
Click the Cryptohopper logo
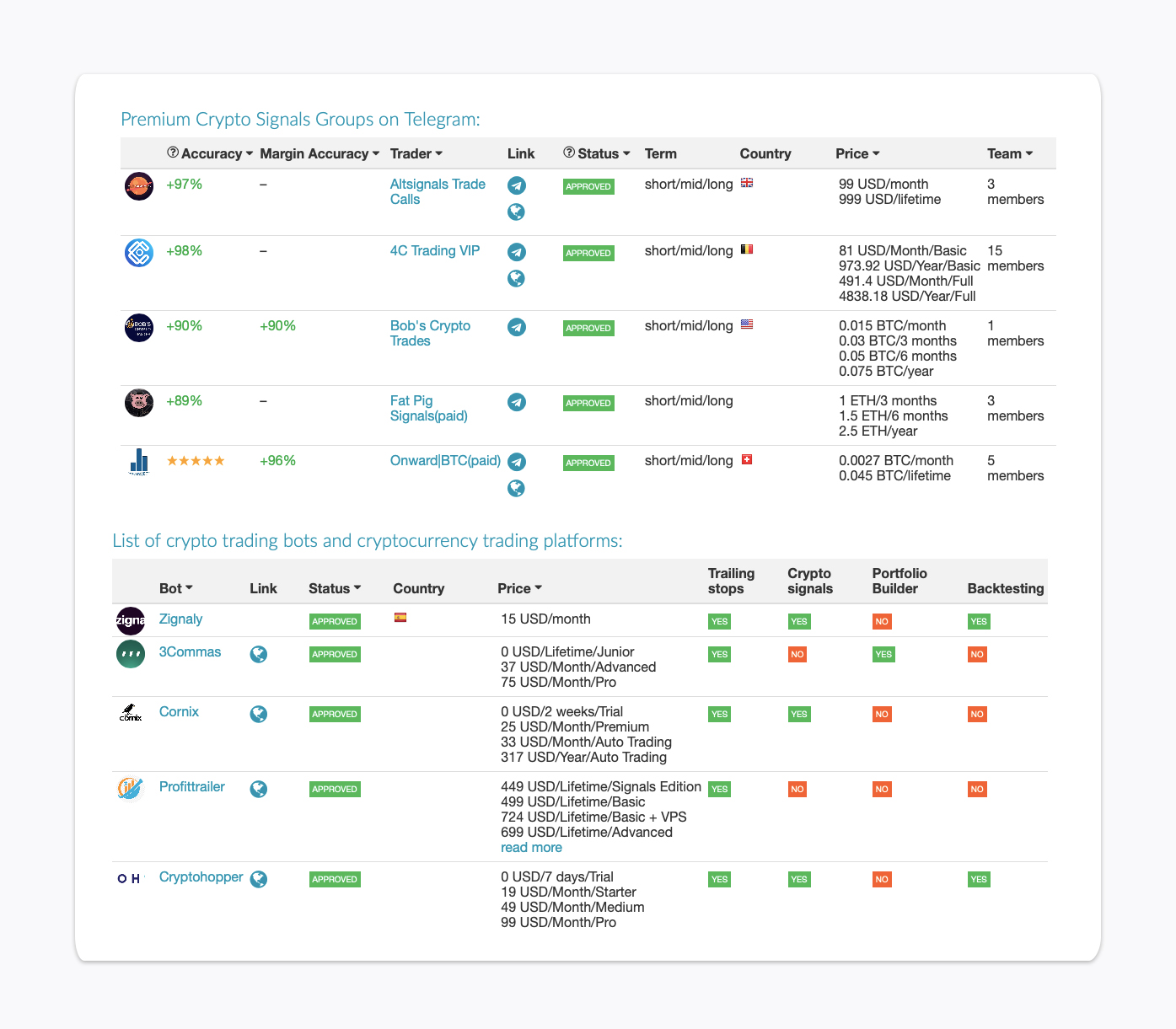coord(131,879)
